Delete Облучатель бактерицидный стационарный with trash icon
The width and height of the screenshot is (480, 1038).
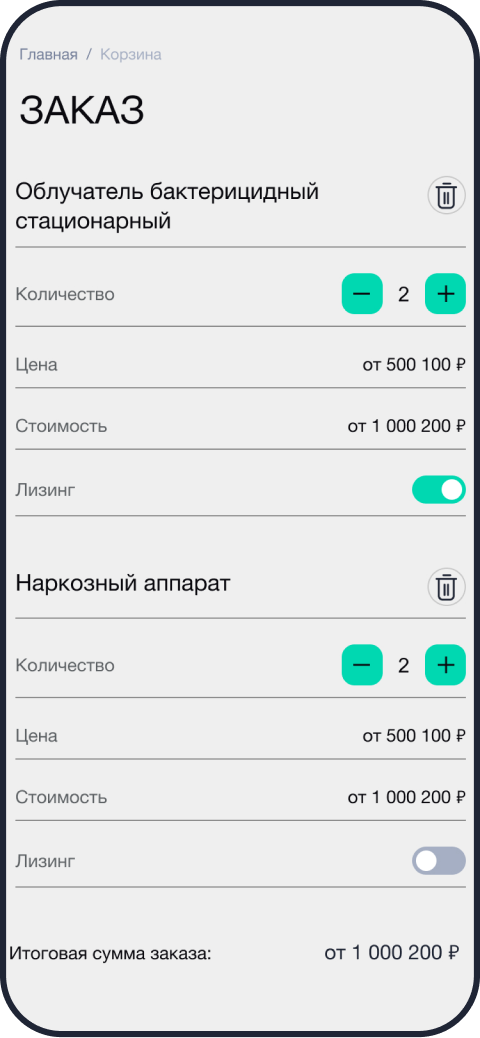[446, 195]
